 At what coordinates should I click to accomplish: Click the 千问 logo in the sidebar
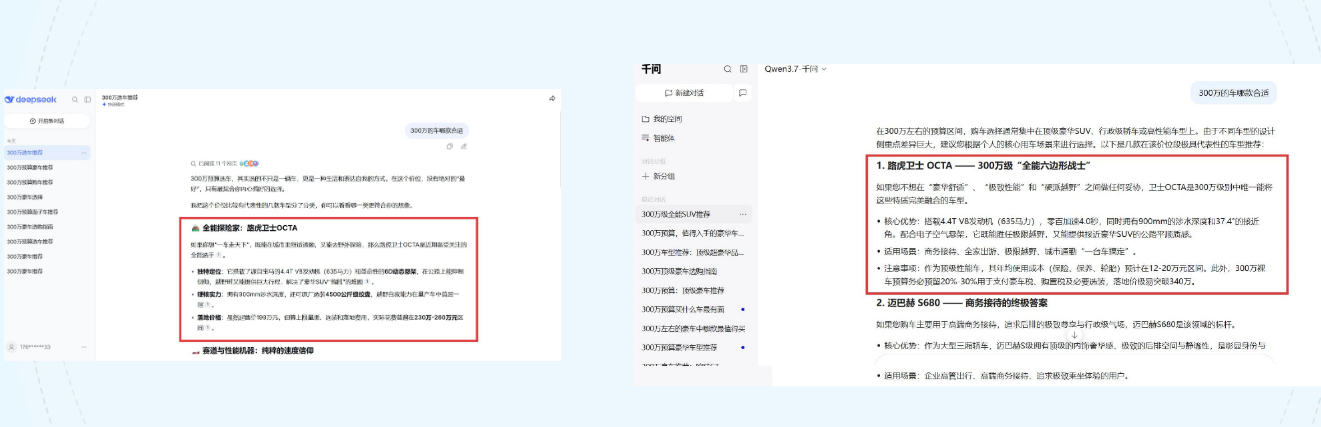coord(651,69)
